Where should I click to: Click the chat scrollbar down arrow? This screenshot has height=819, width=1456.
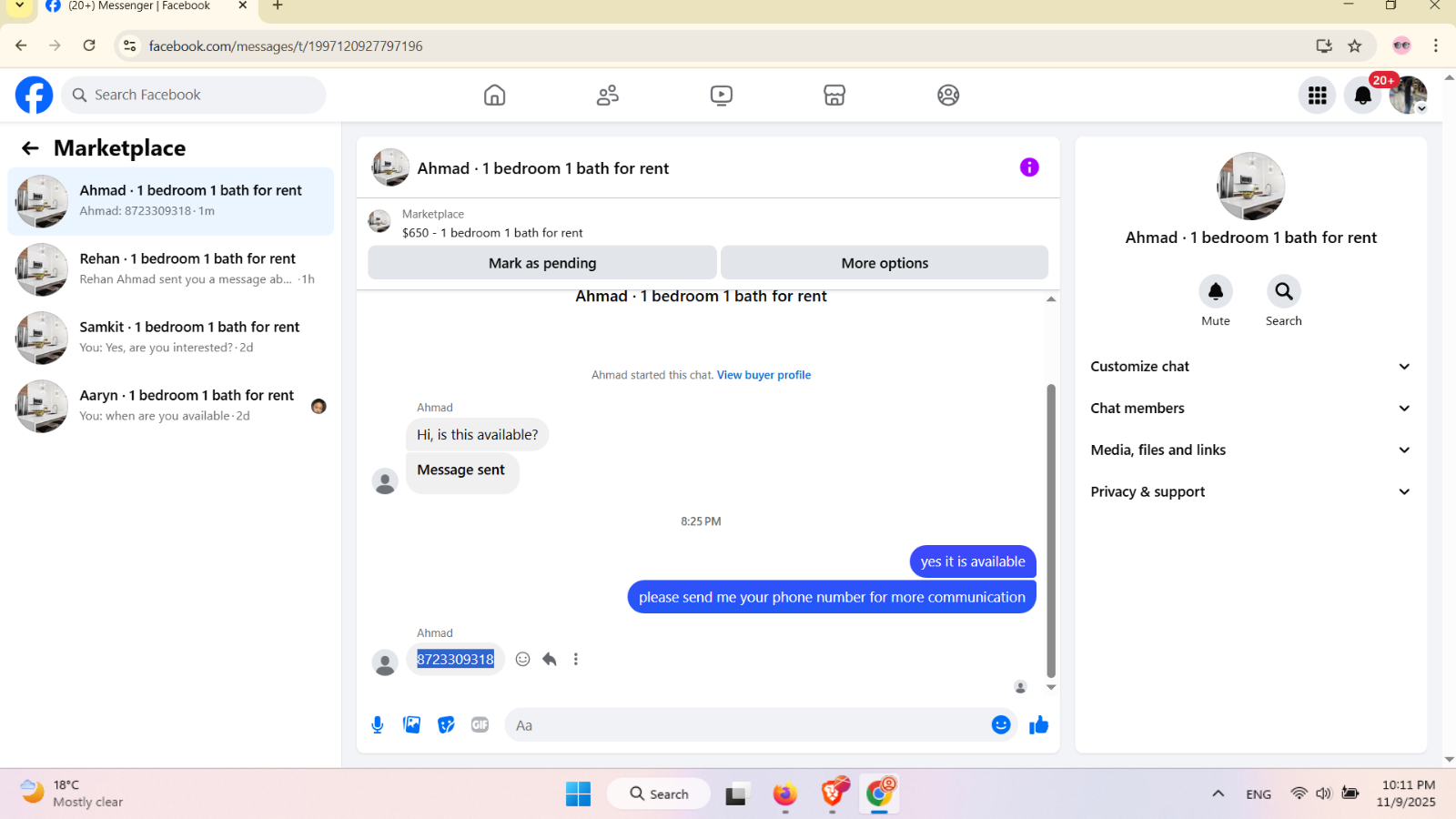click(x=1051, y=688)
